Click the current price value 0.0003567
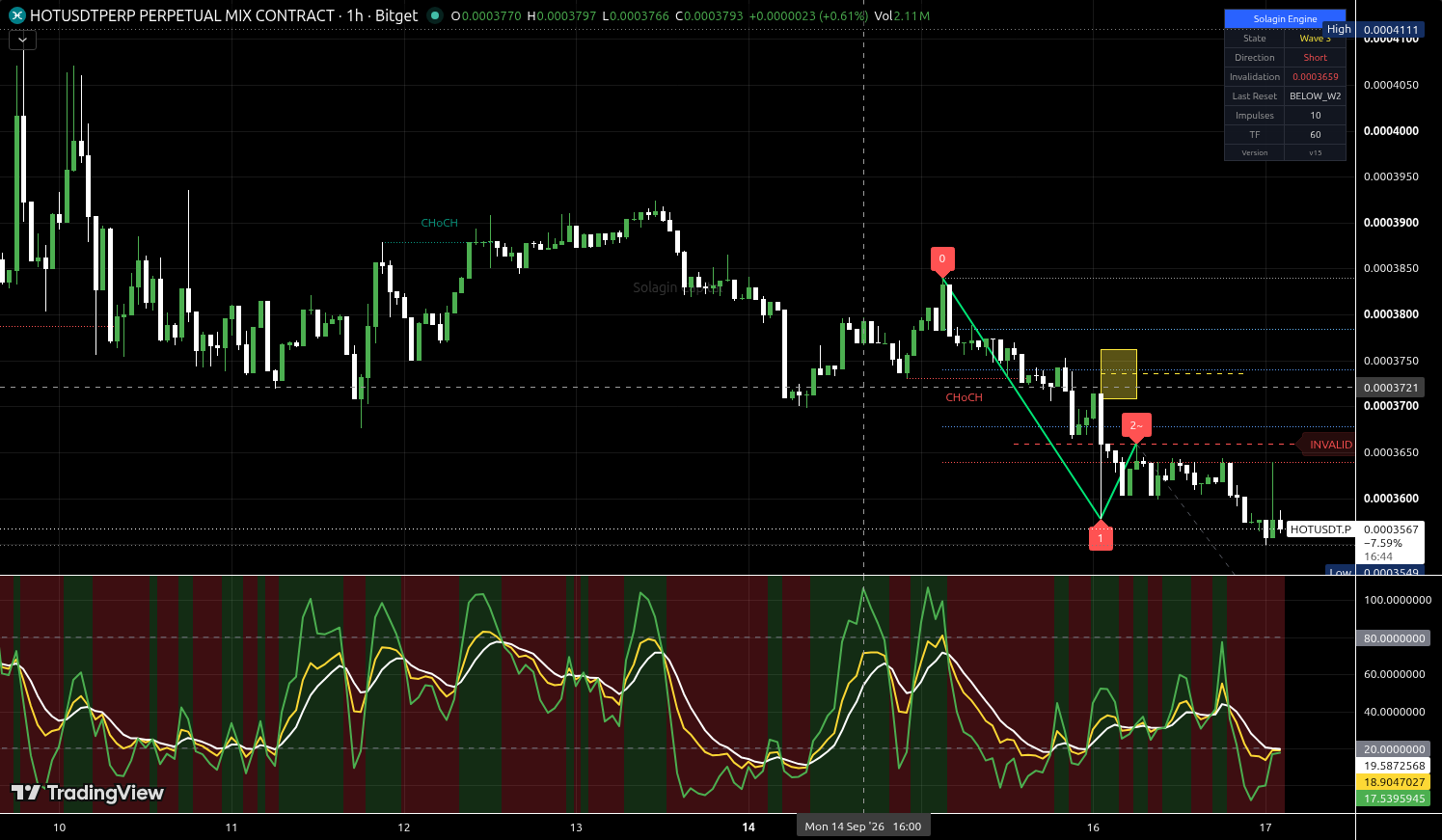Screen dimensions: 1442x840 tap(1391, 529)
